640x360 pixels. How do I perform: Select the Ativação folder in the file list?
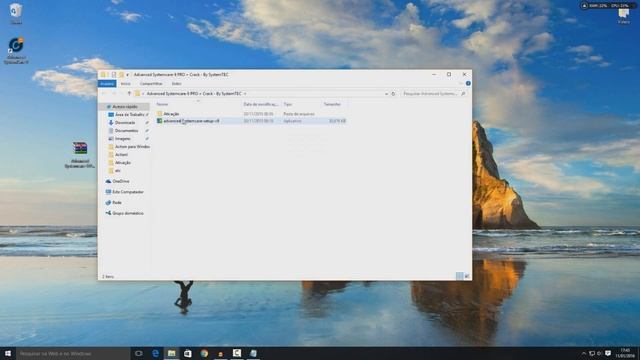click(171, 114)
